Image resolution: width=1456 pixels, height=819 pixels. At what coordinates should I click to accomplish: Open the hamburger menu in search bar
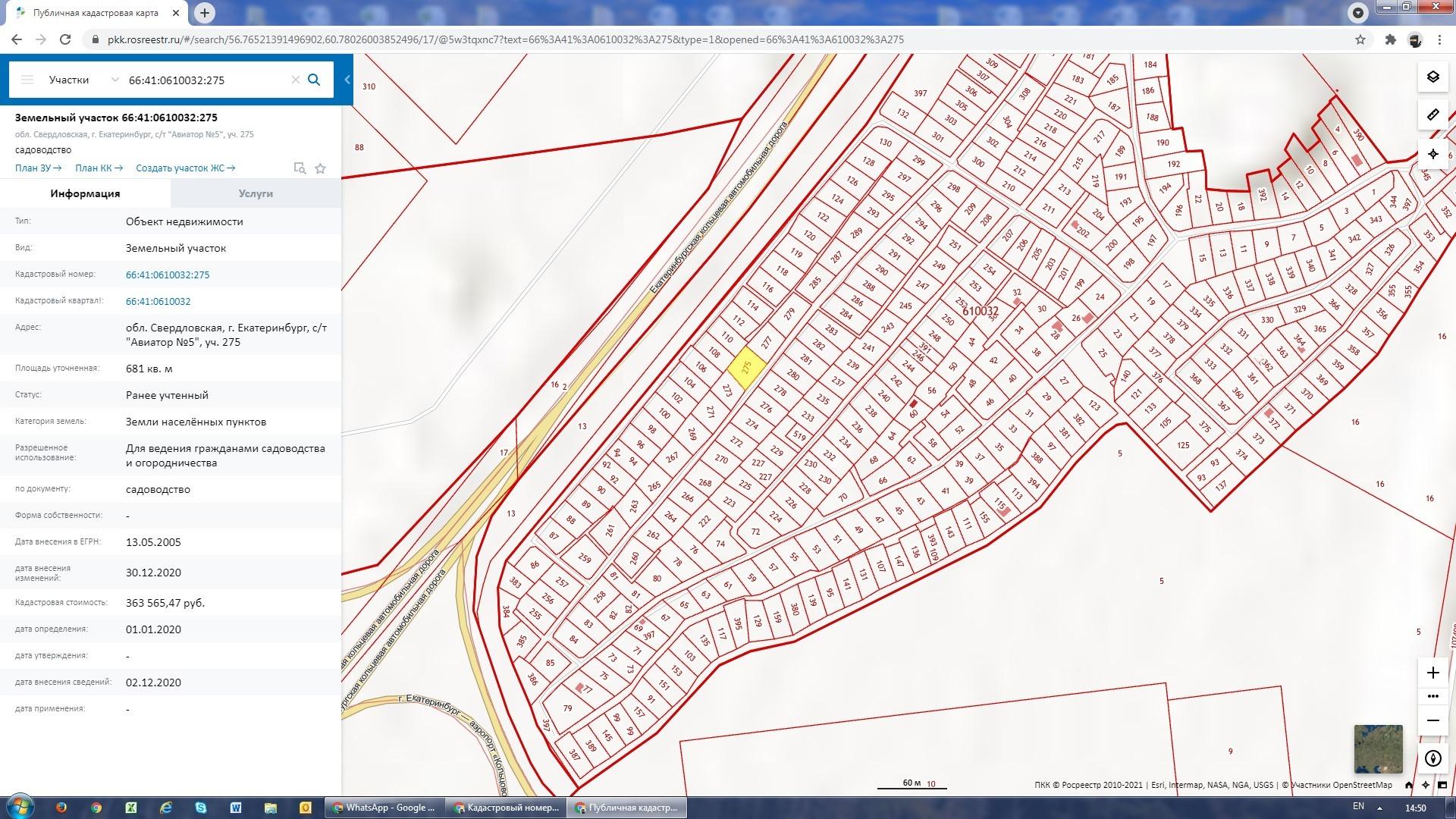click(27, 80)
